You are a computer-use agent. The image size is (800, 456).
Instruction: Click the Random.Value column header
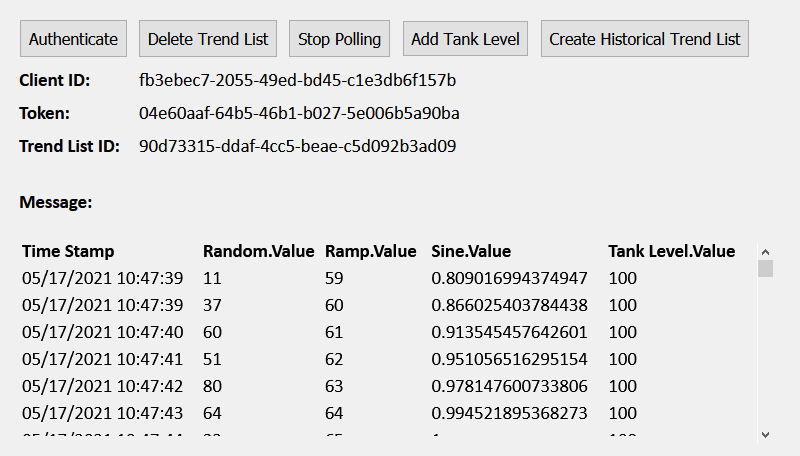coord(258,251)
